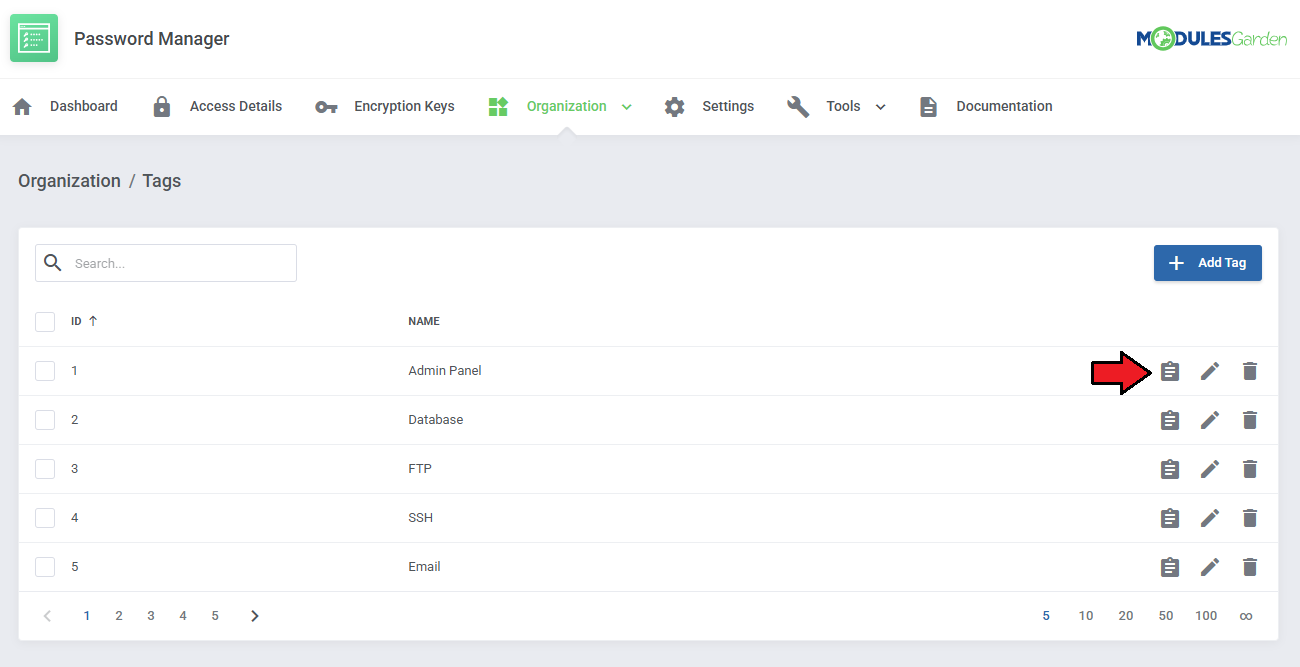Click the Password Manager app logo icon

[34, 39]
